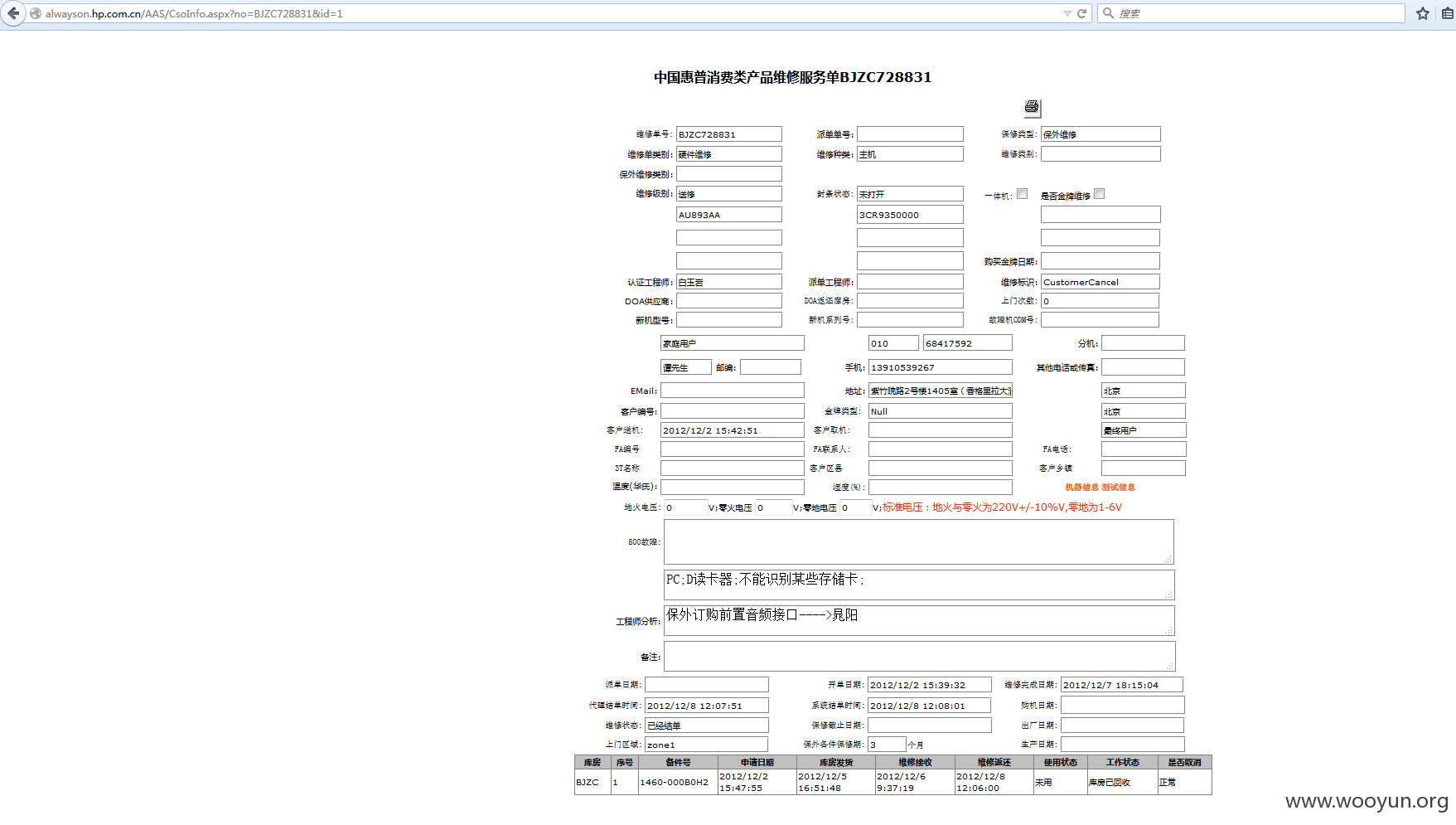The image size is (1456, 825).
Task: Click the empty 邮编 field
Action: [x=771, y=367]
